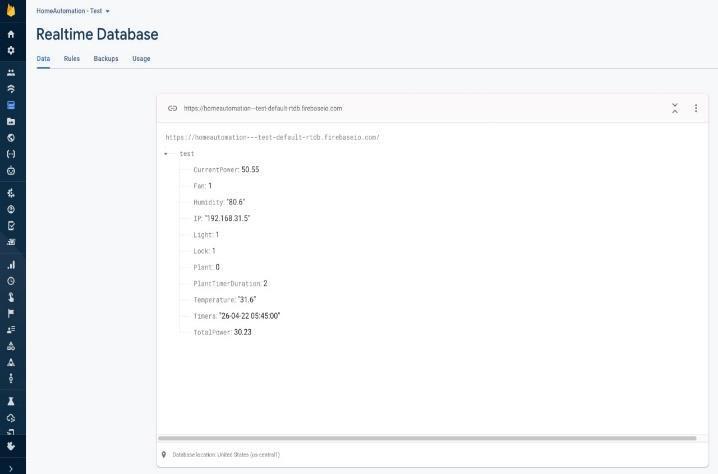Image resolution: width=718 pixels, height=474 pixels.
Task: Click the Humidity key label
Action: 208,202
